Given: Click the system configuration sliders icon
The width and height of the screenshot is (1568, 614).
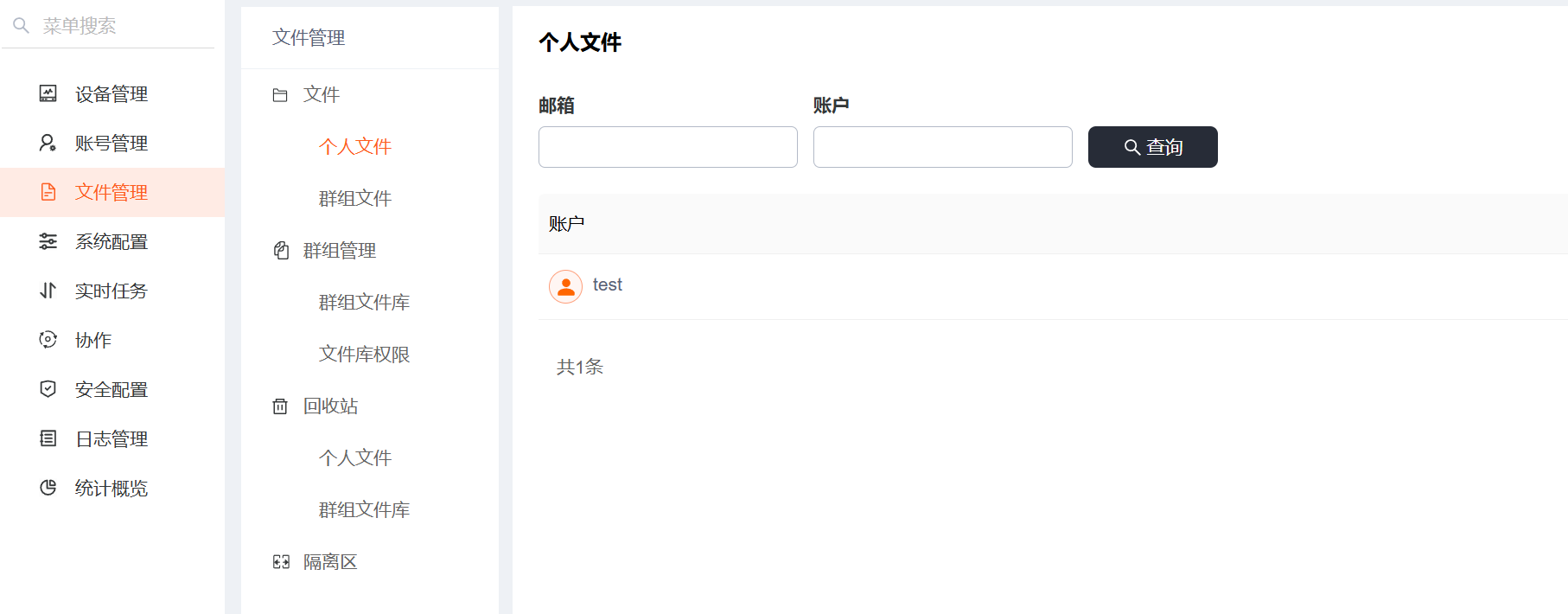Looking at the screenshot, I should [x=48, y=241].
